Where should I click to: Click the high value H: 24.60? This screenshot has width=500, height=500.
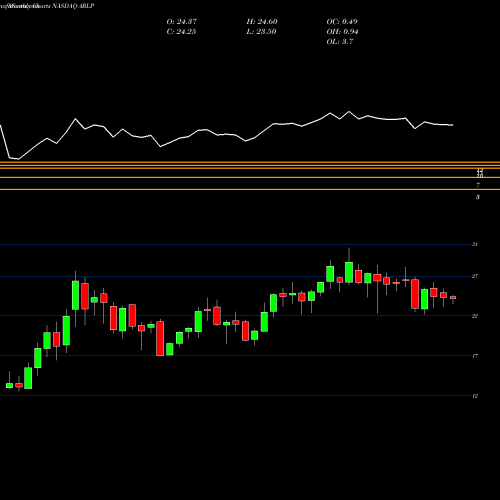(x=262, y=22)
